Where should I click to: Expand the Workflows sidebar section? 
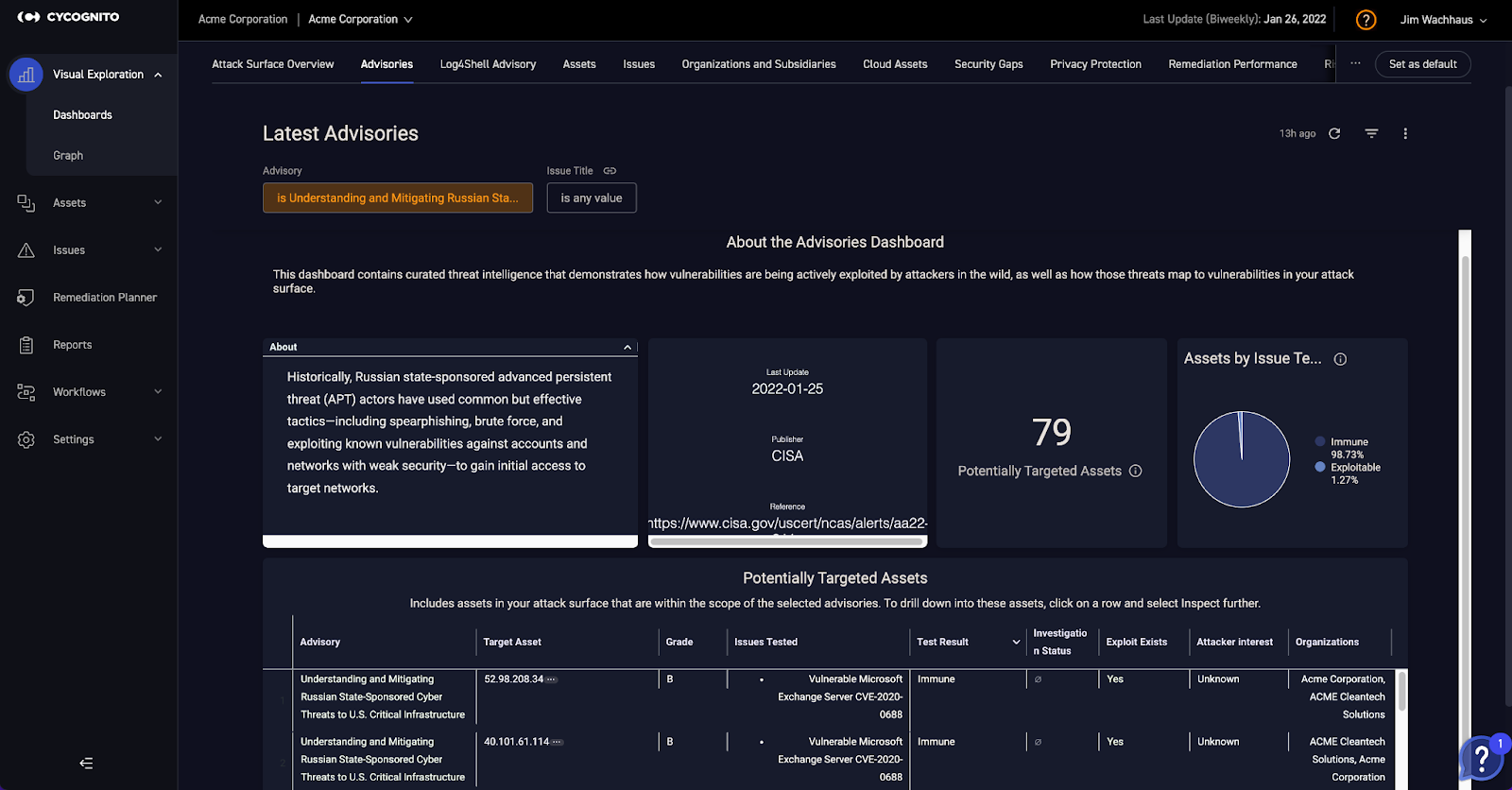pos(158,391)
